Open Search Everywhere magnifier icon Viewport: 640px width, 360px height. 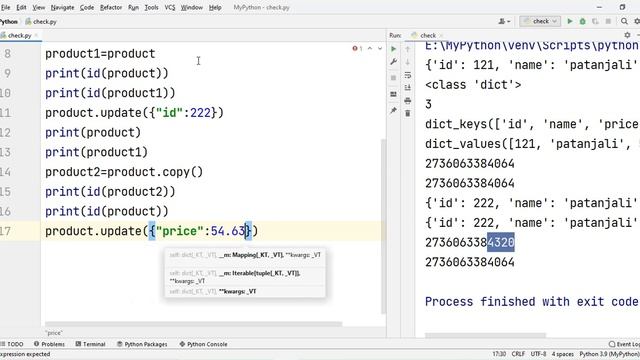624,21
